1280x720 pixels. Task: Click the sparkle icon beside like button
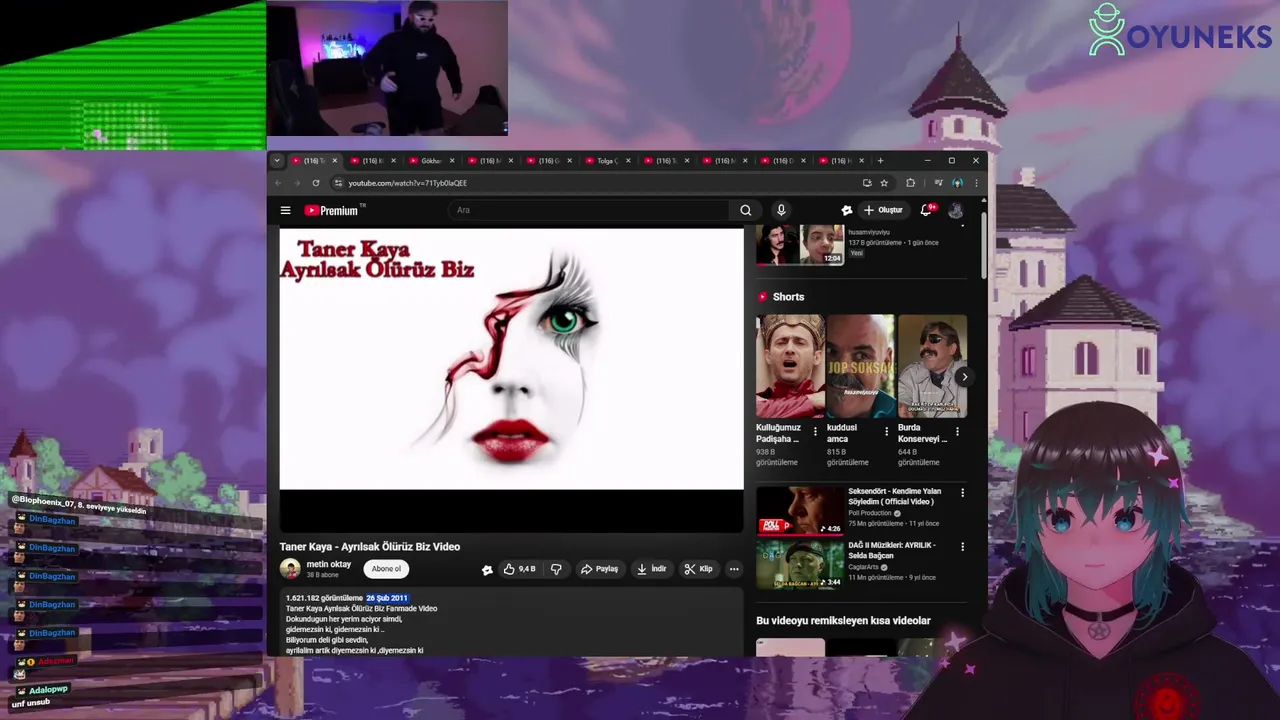point(487,569)
